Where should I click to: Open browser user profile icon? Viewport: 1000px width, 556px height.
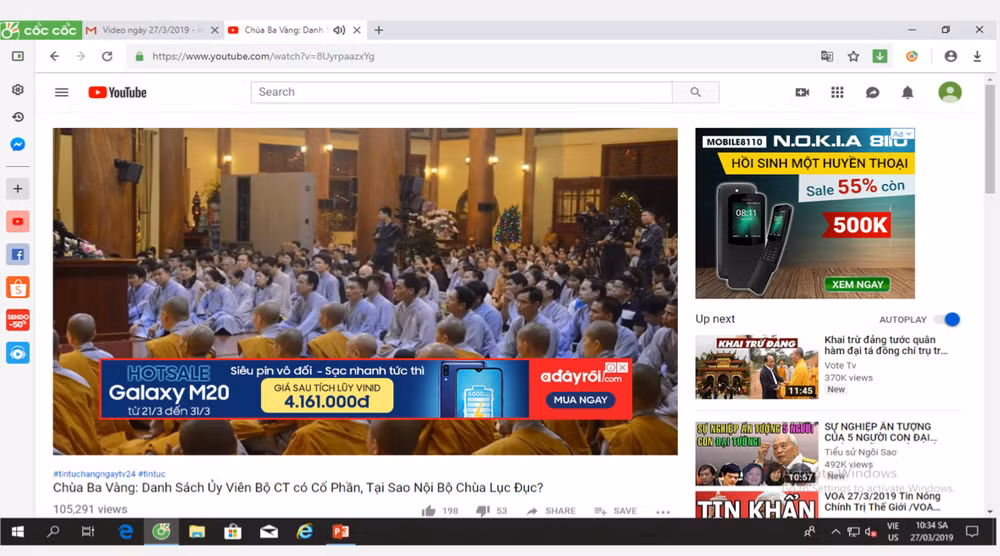[950, 56]
